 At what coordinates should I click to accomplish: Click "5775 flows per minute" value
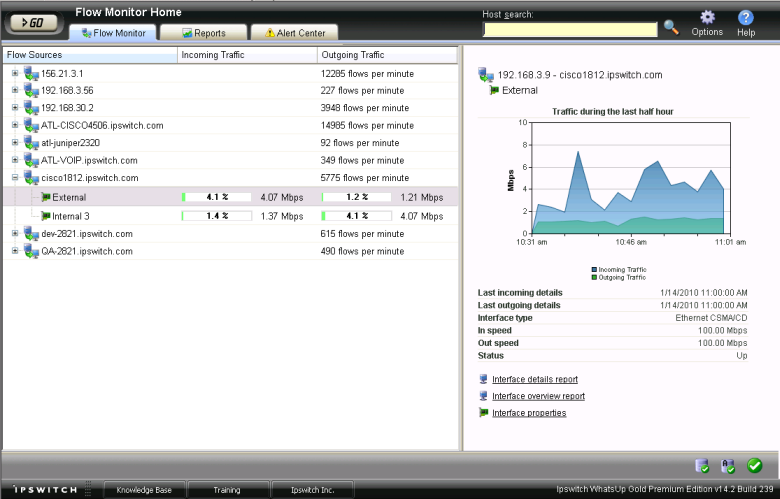tap(365, 178)
